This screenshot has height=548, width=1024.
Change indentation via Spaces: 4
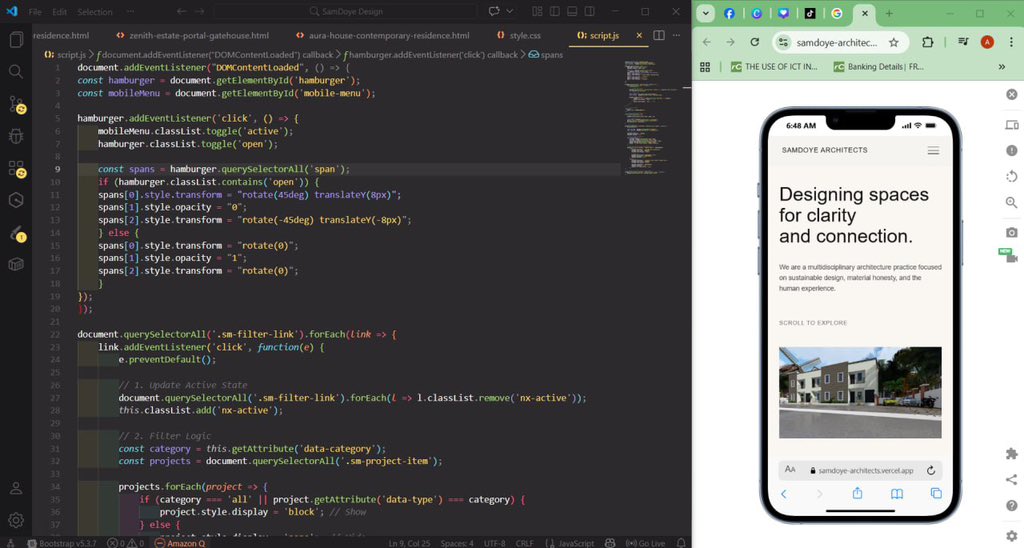[x=457, y=543]
